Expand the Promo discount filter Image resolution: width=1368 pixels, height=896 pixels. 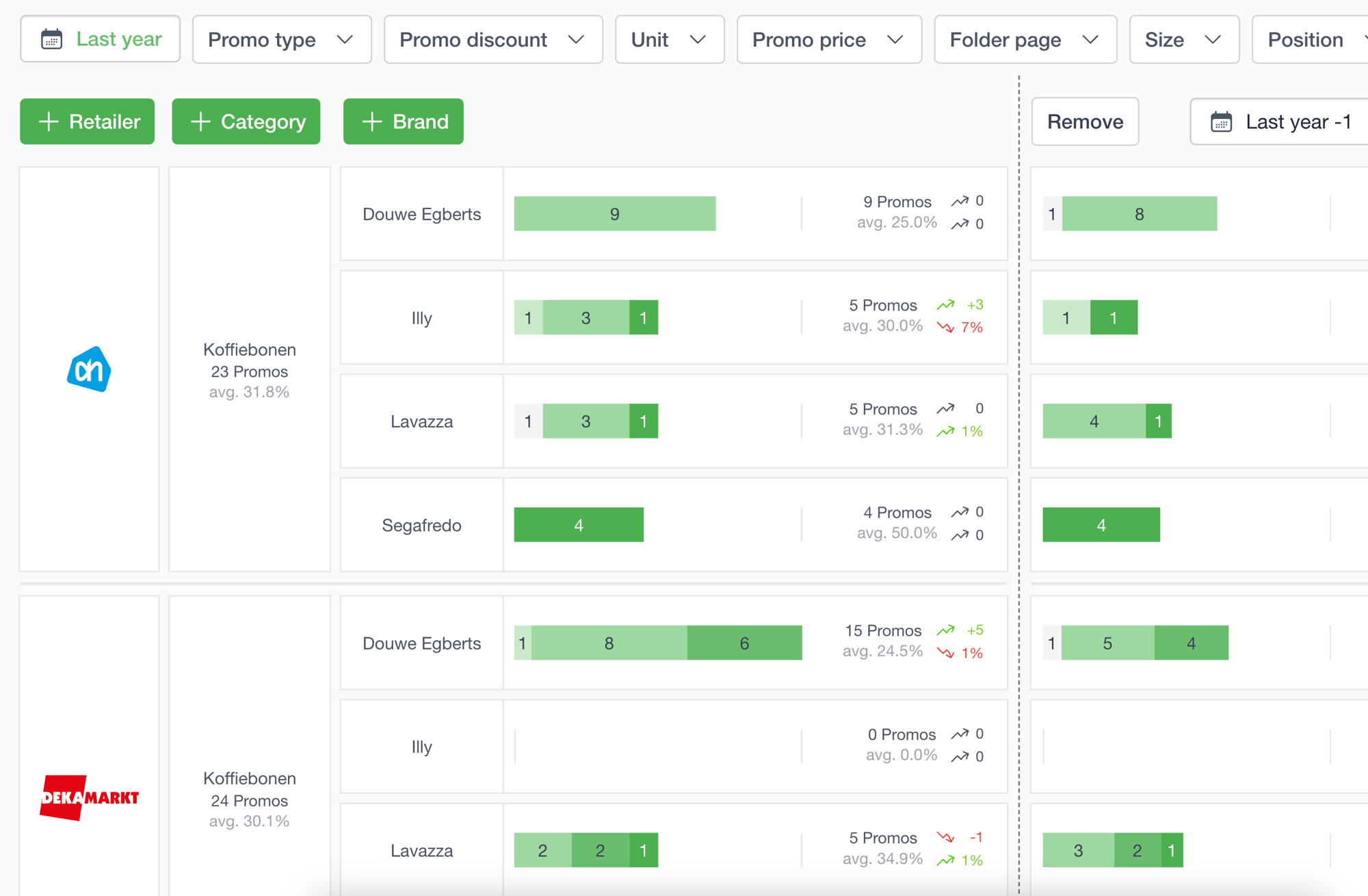pyautogui.click(x=493, y=40)
